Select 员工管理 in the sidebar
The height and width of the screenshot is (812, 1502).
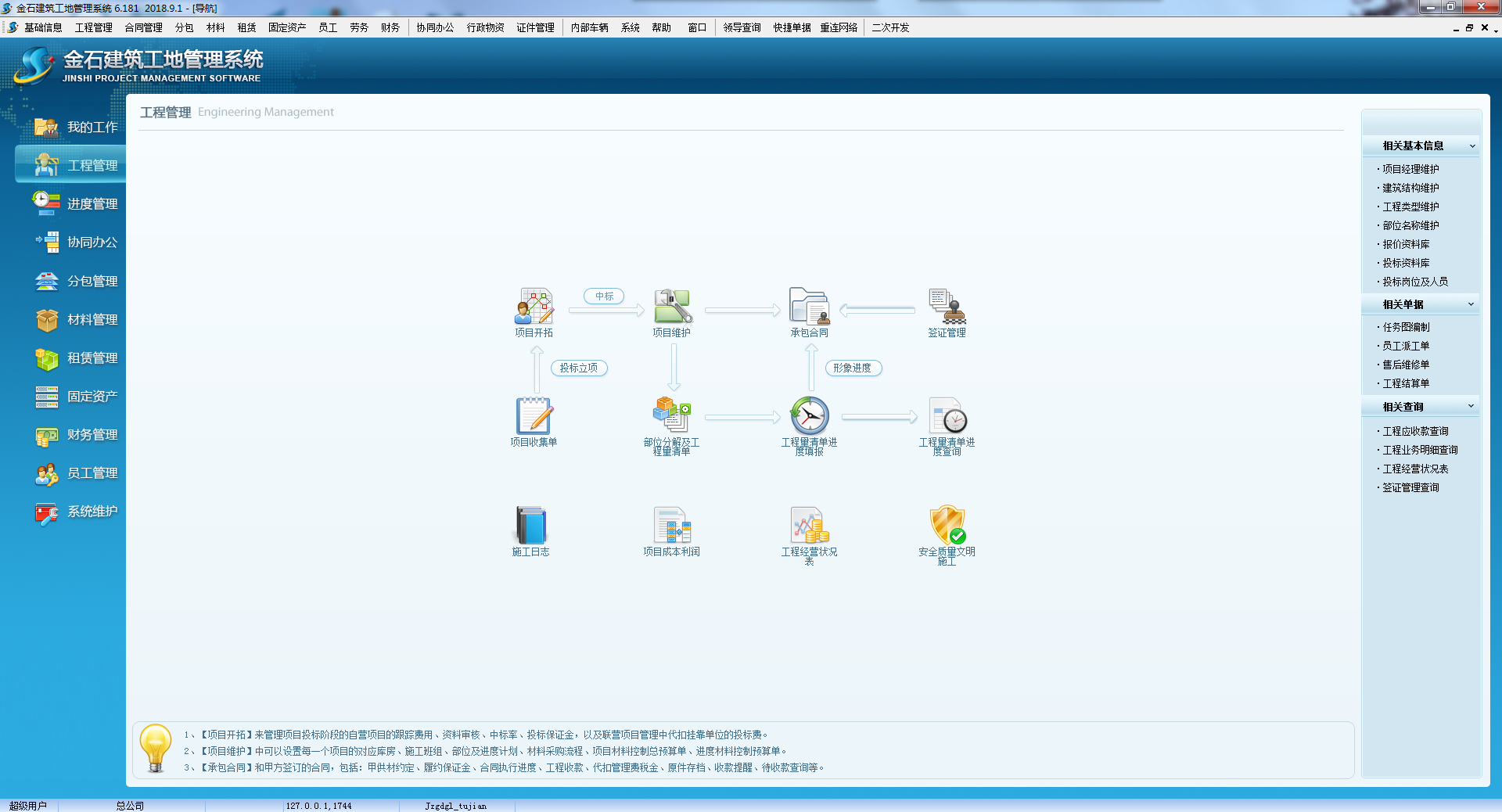coord(76,472)
